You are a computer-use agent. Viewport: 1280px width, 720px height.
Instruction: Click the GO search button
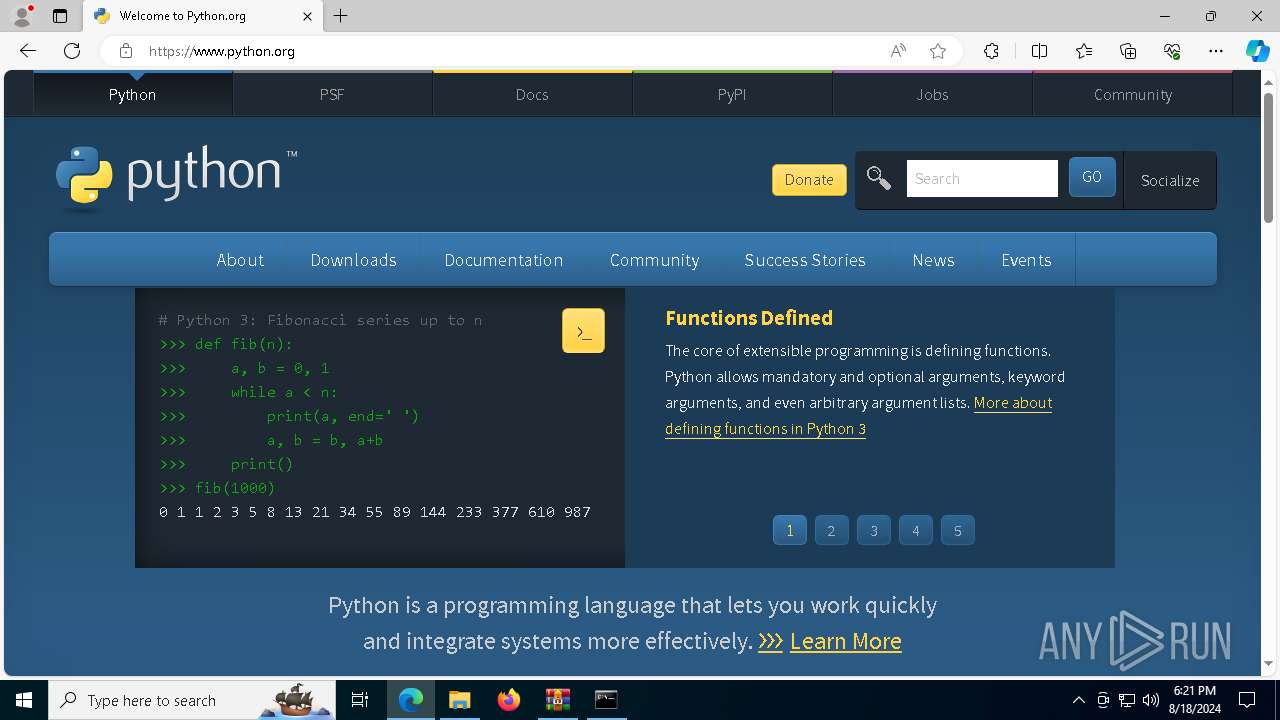[1092, 177]
